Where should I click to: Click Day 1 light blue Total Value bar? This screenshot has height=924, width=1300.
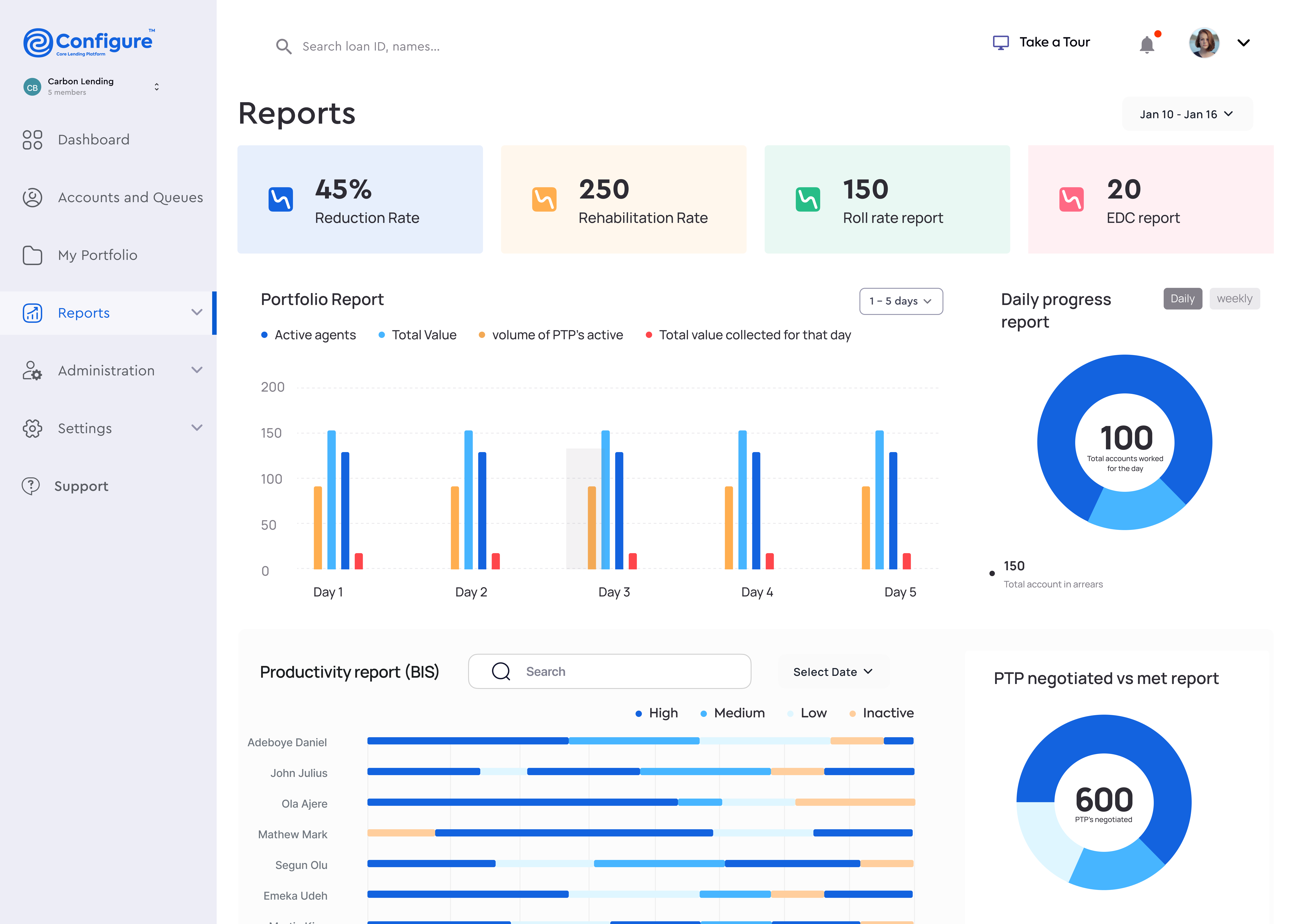click(331, 499)
